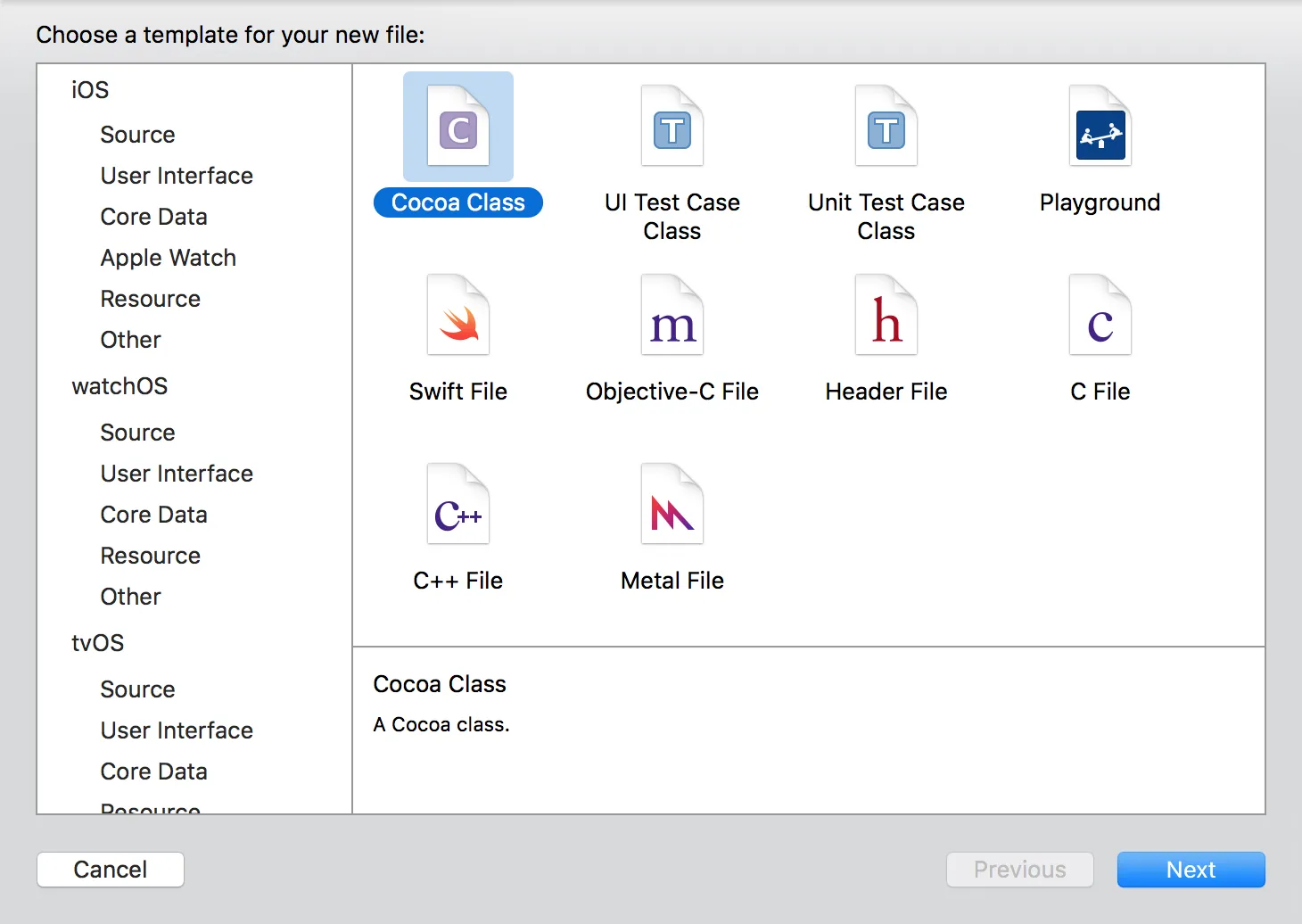Pick the Unit Test Case Class icon
This screenshot has width=1302, height=924.
[x=886, y=127]
